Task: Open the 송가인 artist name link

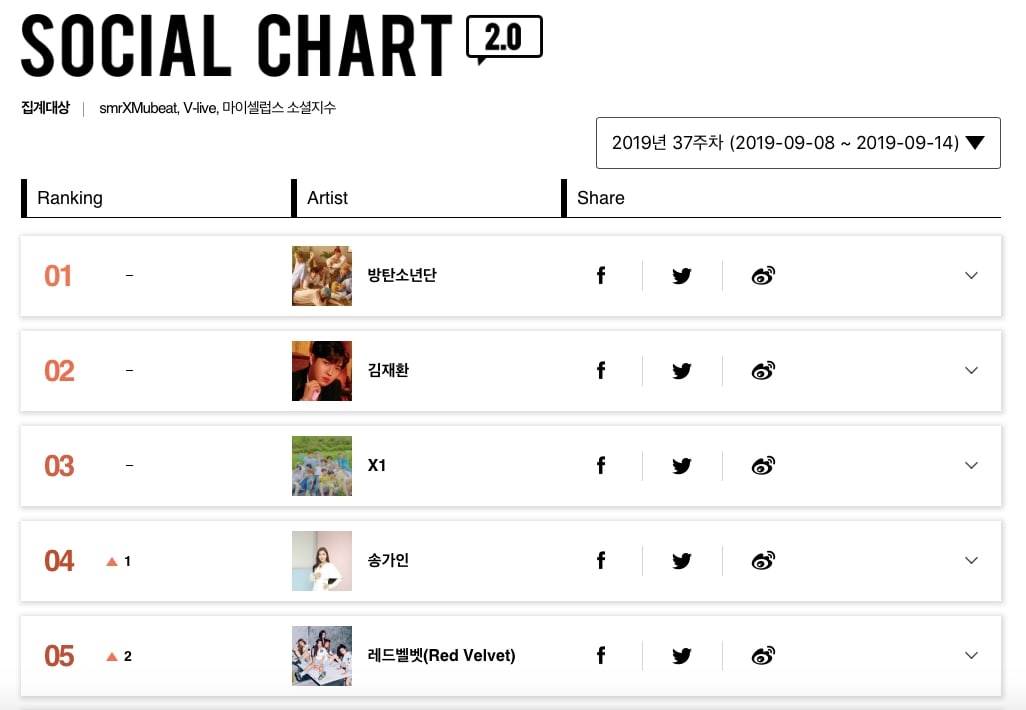Action: click(x=388, y=561)
